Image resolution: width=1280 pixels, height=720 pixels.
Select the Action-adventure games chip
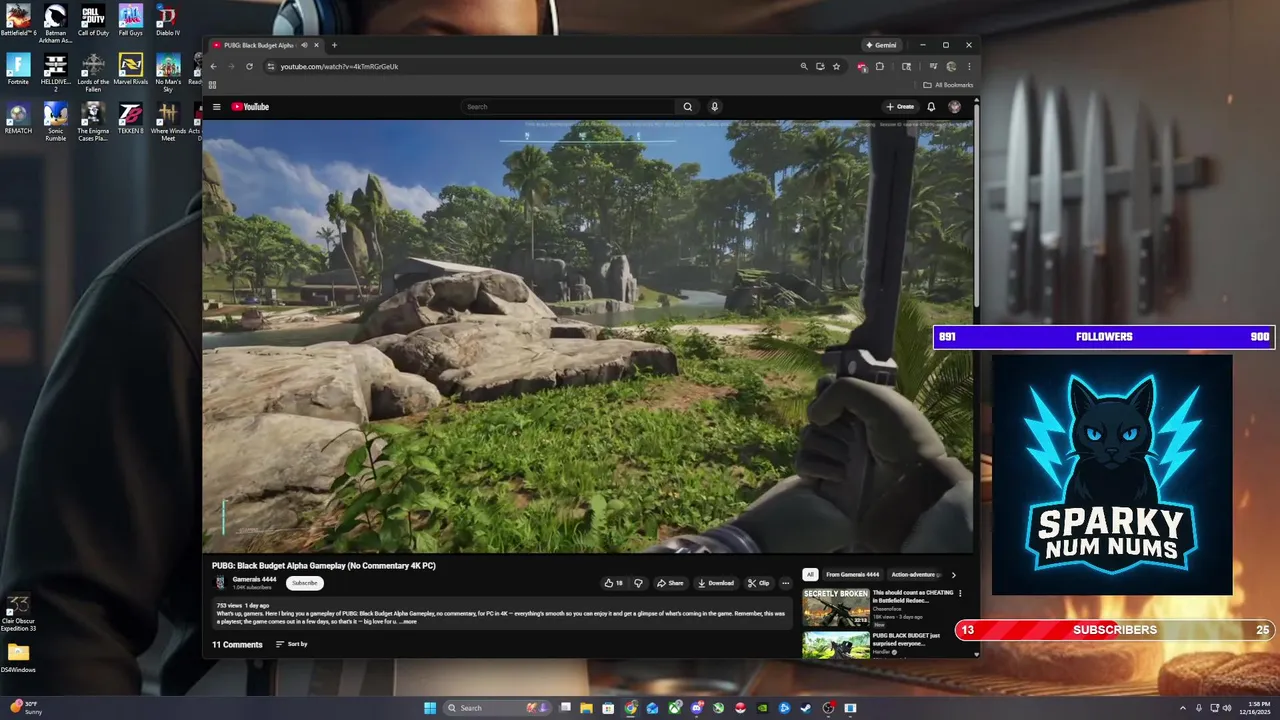click(x=914, y=575)
